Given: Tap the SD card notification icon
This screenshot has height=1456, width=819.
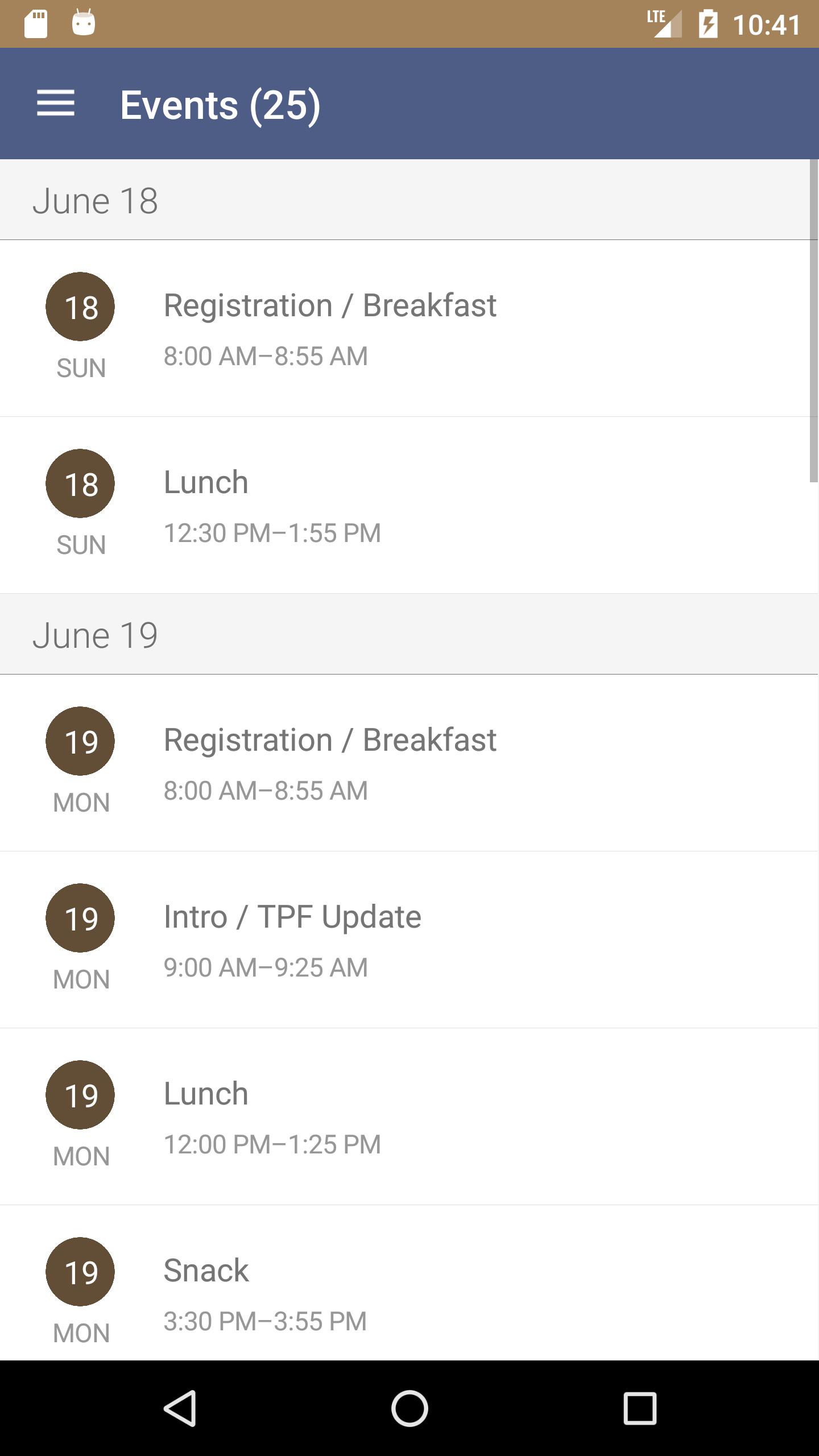Looking at the screenshot, I should coord(36,24).
